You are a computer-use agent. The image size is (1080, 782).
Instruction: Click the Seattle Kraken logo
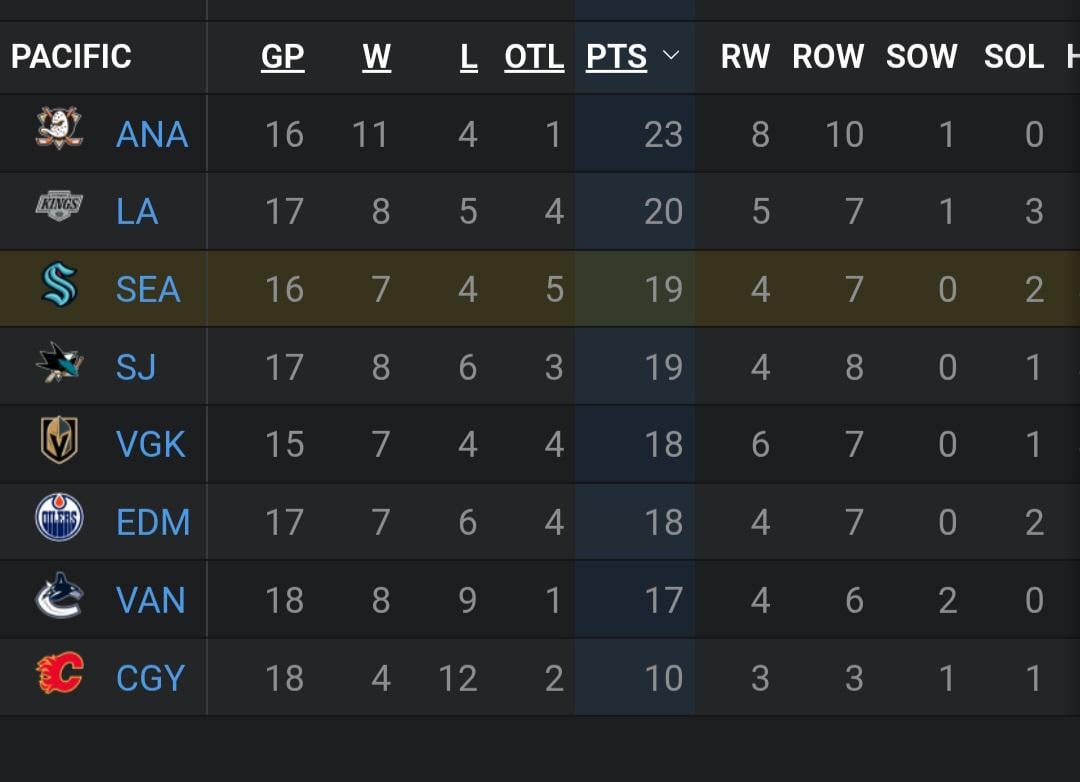coord(62,289)
